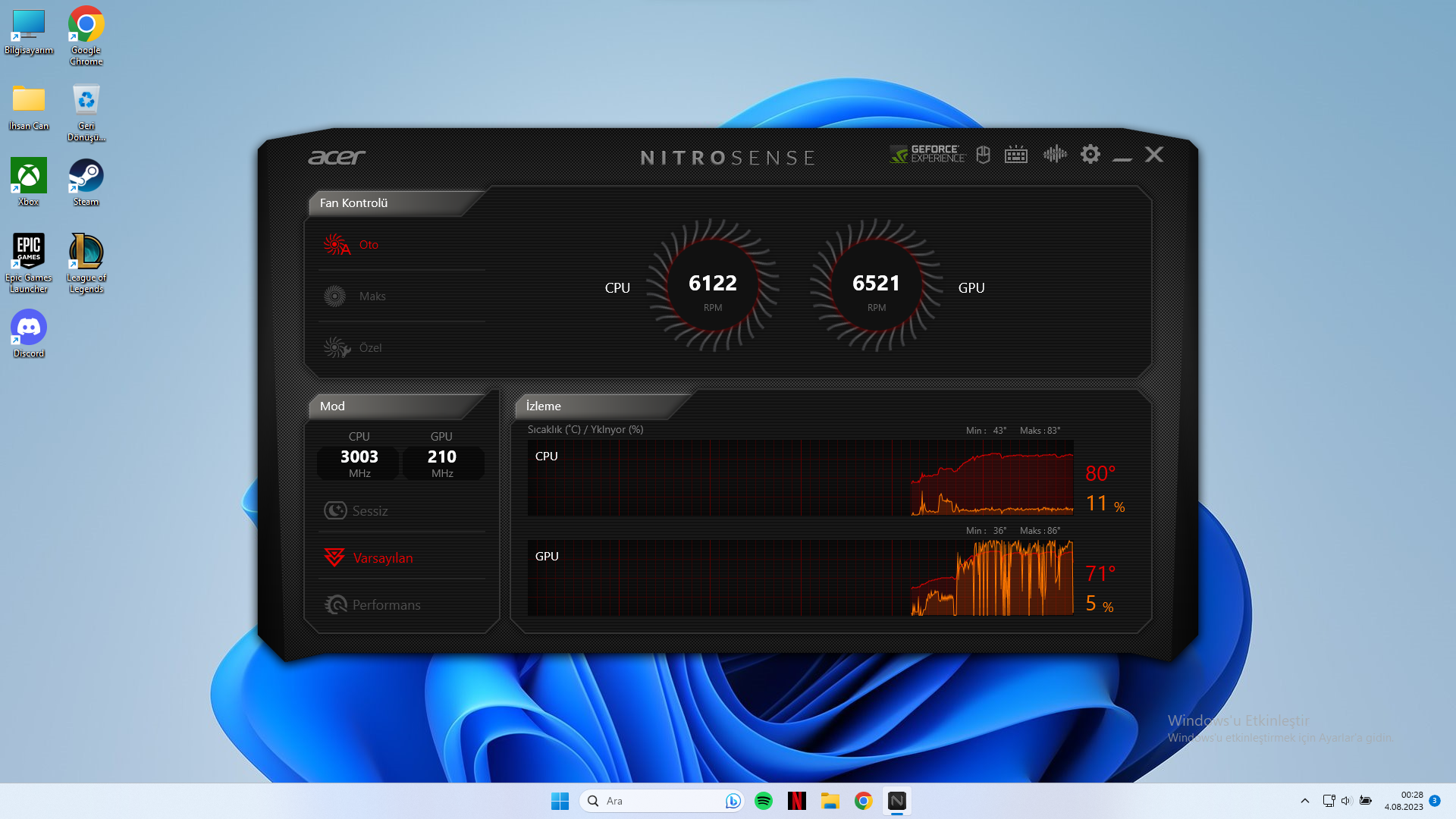Click the CPU temperature graph
Image resolution: width=1456 pixels, height=819 pixels.
(800, 478)
